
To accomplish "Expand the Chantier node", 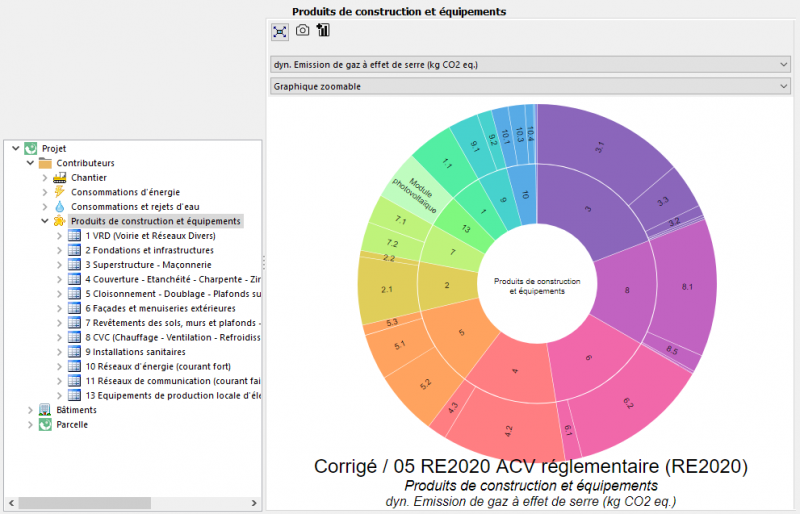I will coord(45,178).
